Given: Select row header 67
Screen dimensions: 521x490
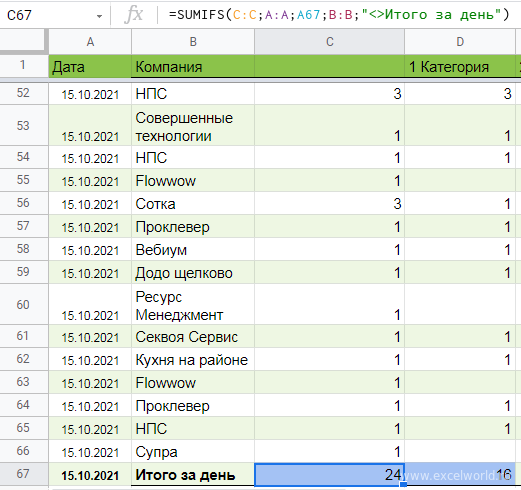Looking at the screenshot, I should [24, 474].
